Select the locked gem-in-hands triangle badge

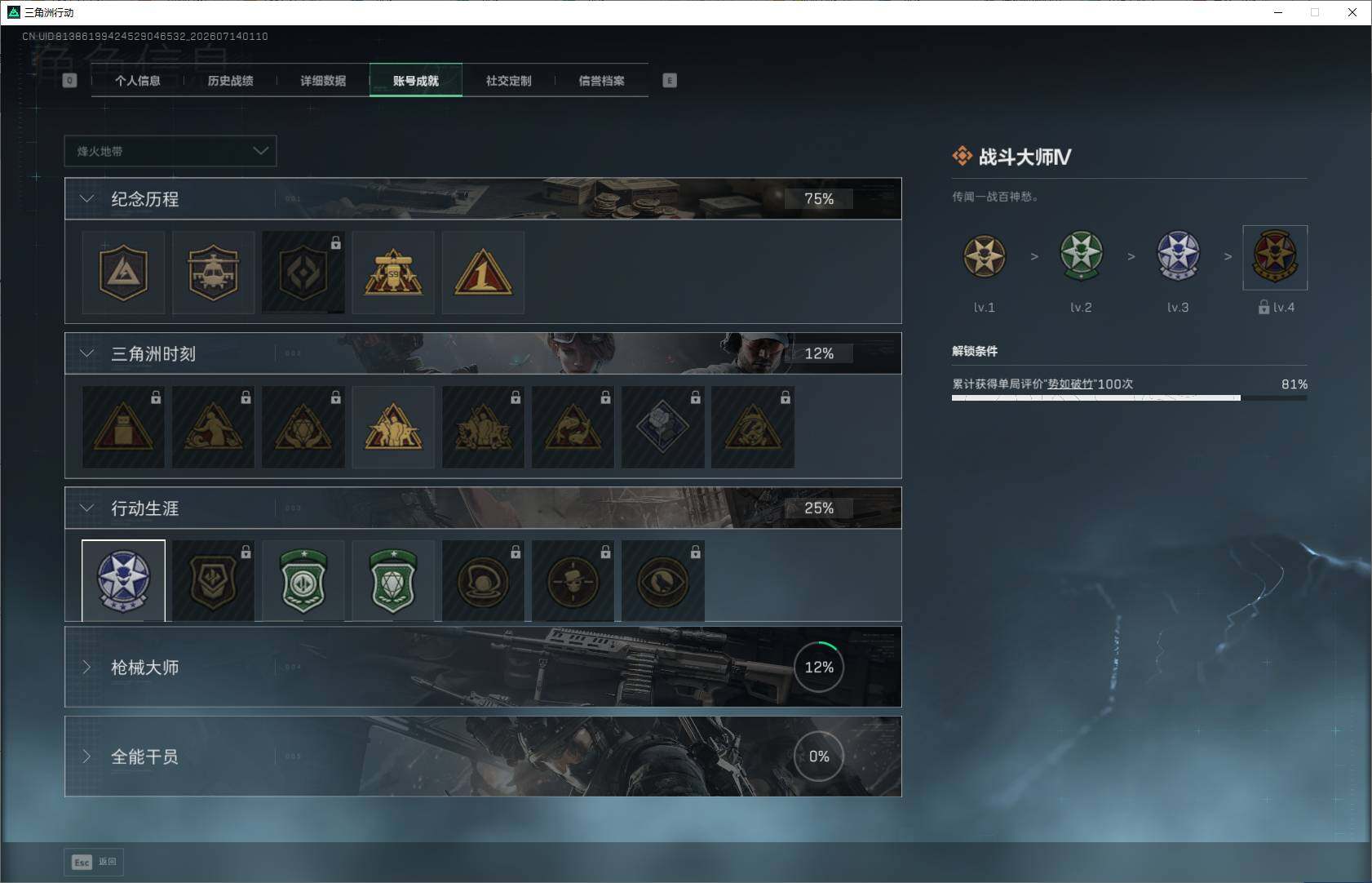point(303,427)
